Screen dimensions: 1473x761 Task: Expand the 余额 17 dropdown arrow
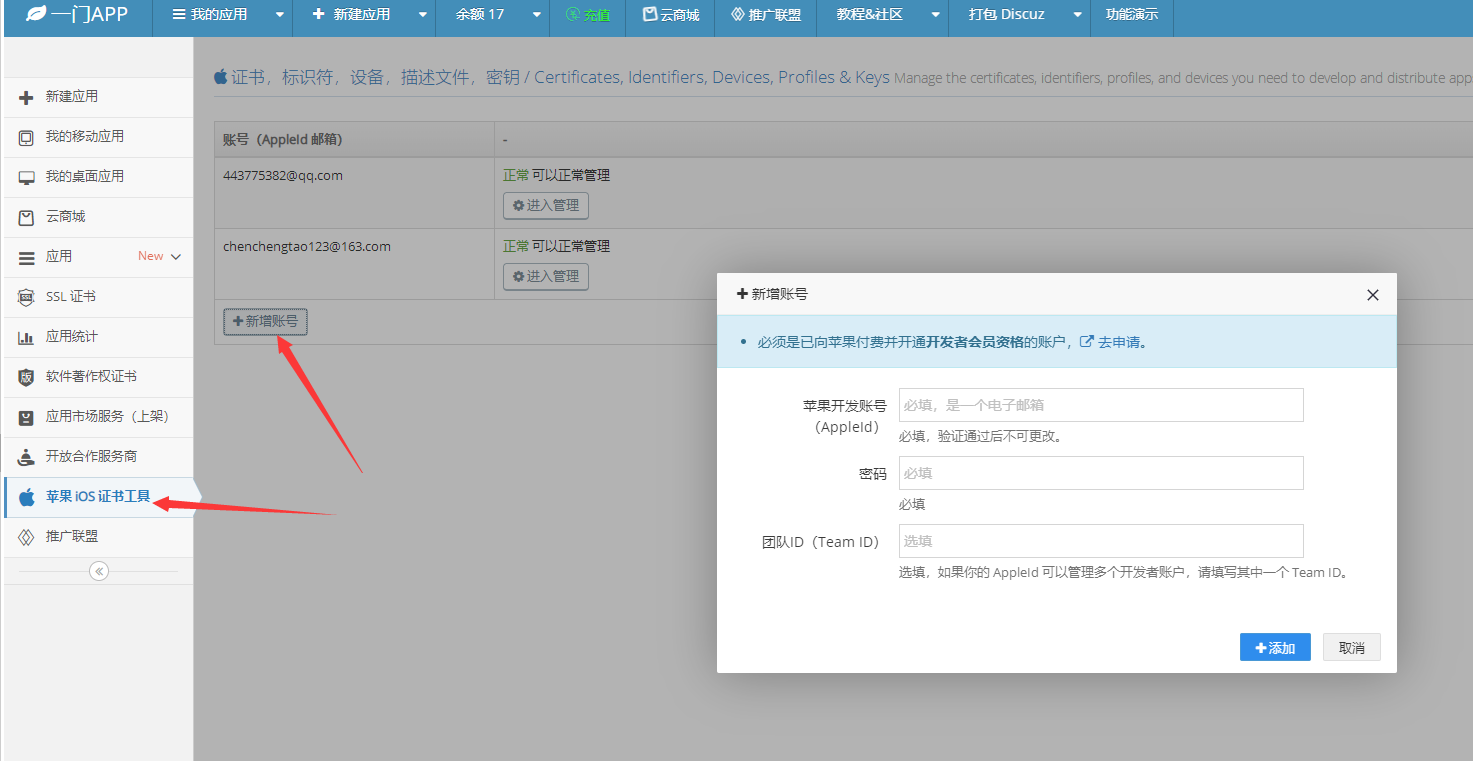pos(536,15)
